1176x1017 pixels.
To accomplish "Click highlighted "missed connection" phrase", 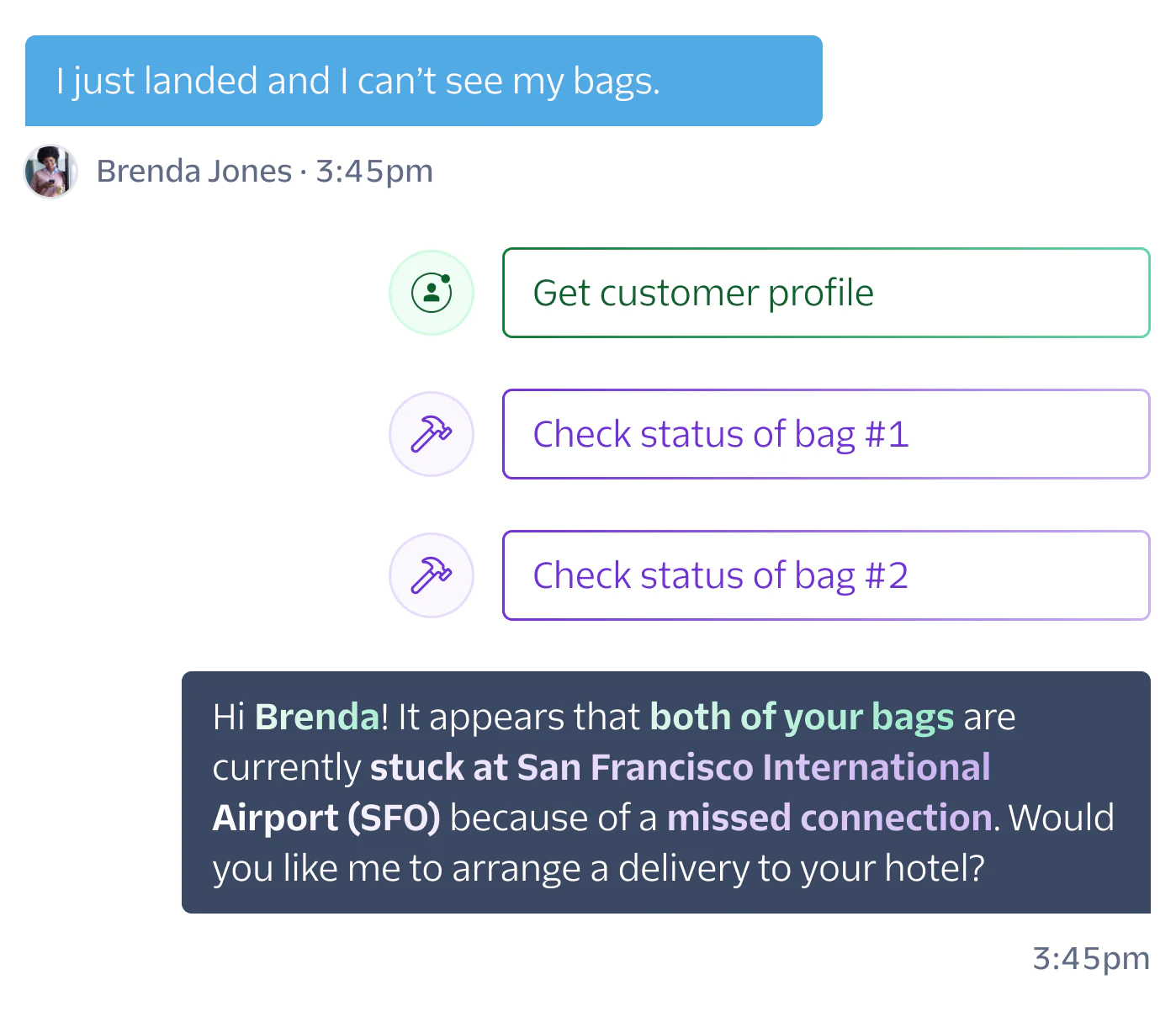I will click(829, 818).
